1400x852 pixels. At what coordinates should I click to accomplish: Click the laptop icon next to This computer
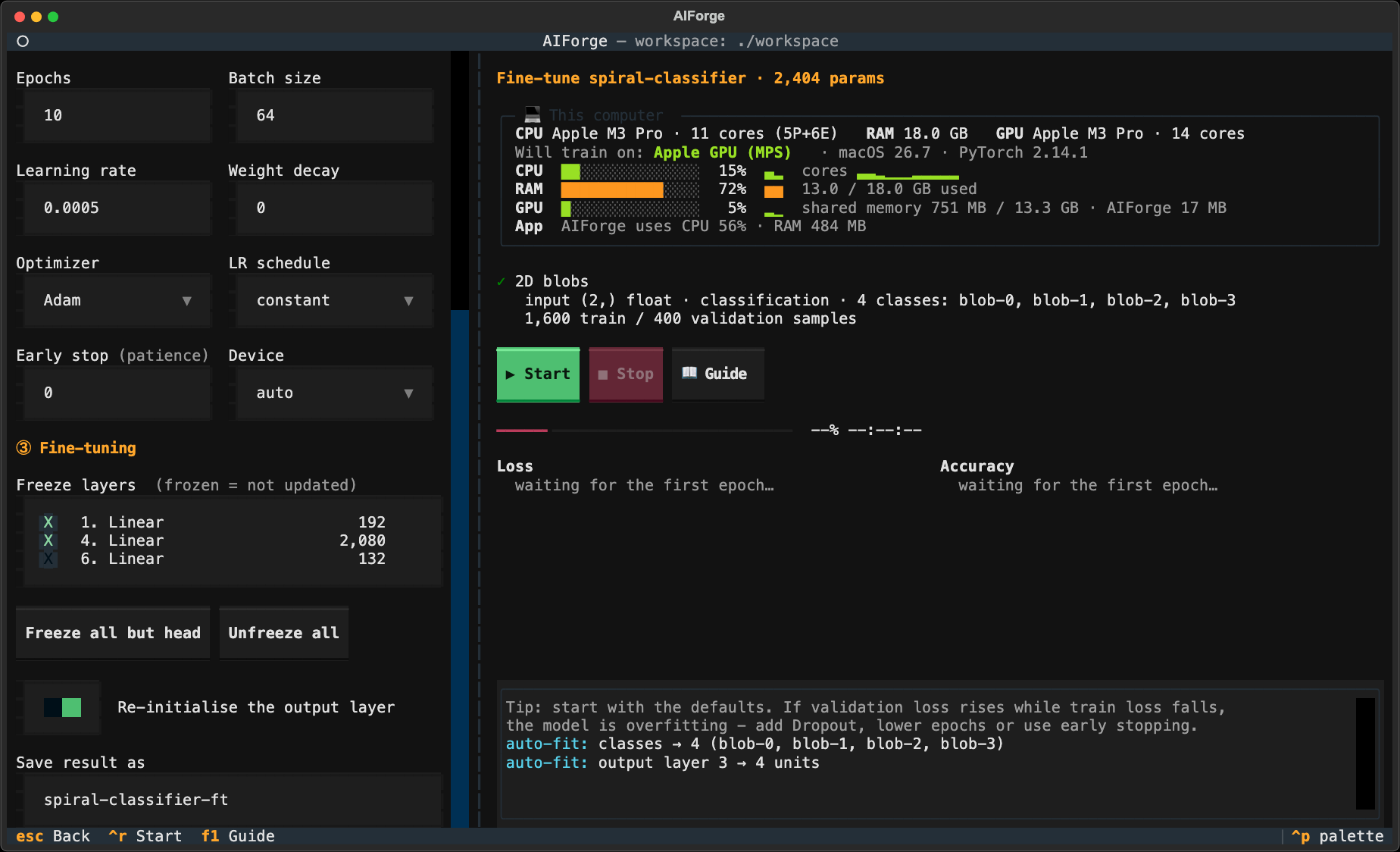click(x=533, y=115)
